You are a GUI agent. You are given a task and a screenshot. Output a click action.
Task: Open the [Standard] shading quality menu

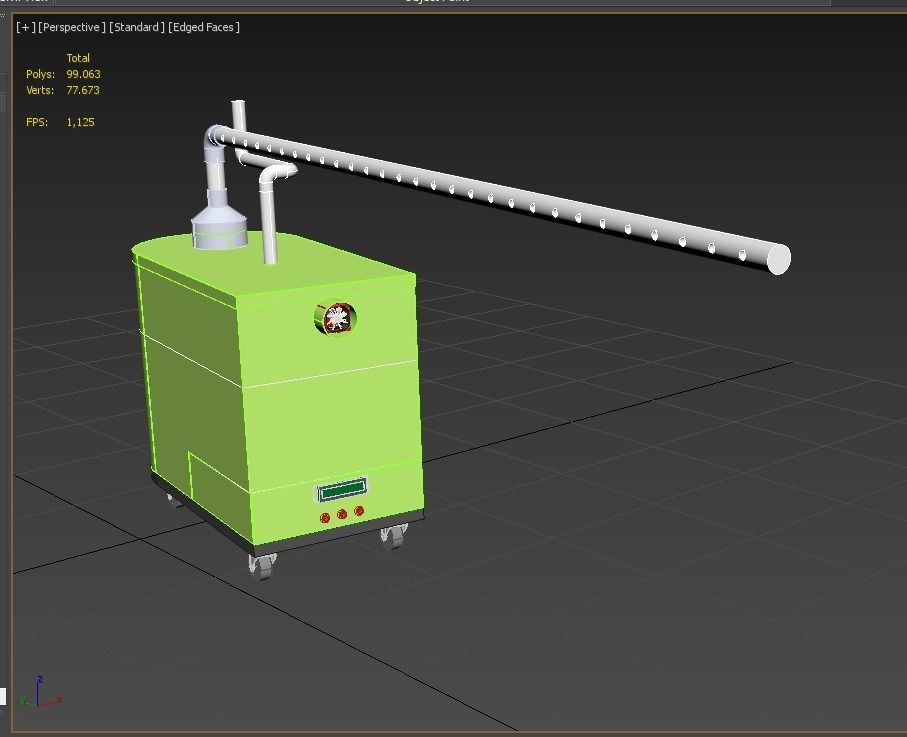[x=137, y=27]
